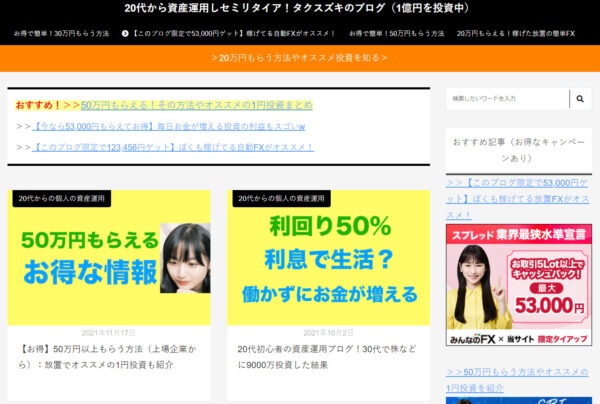Viewport: 600px width, 404px height.
Task: Click sidebar heading おすすめ記事（お得なキャンペーンあり）
Action: pyautogui.click(x=519, y=150)
